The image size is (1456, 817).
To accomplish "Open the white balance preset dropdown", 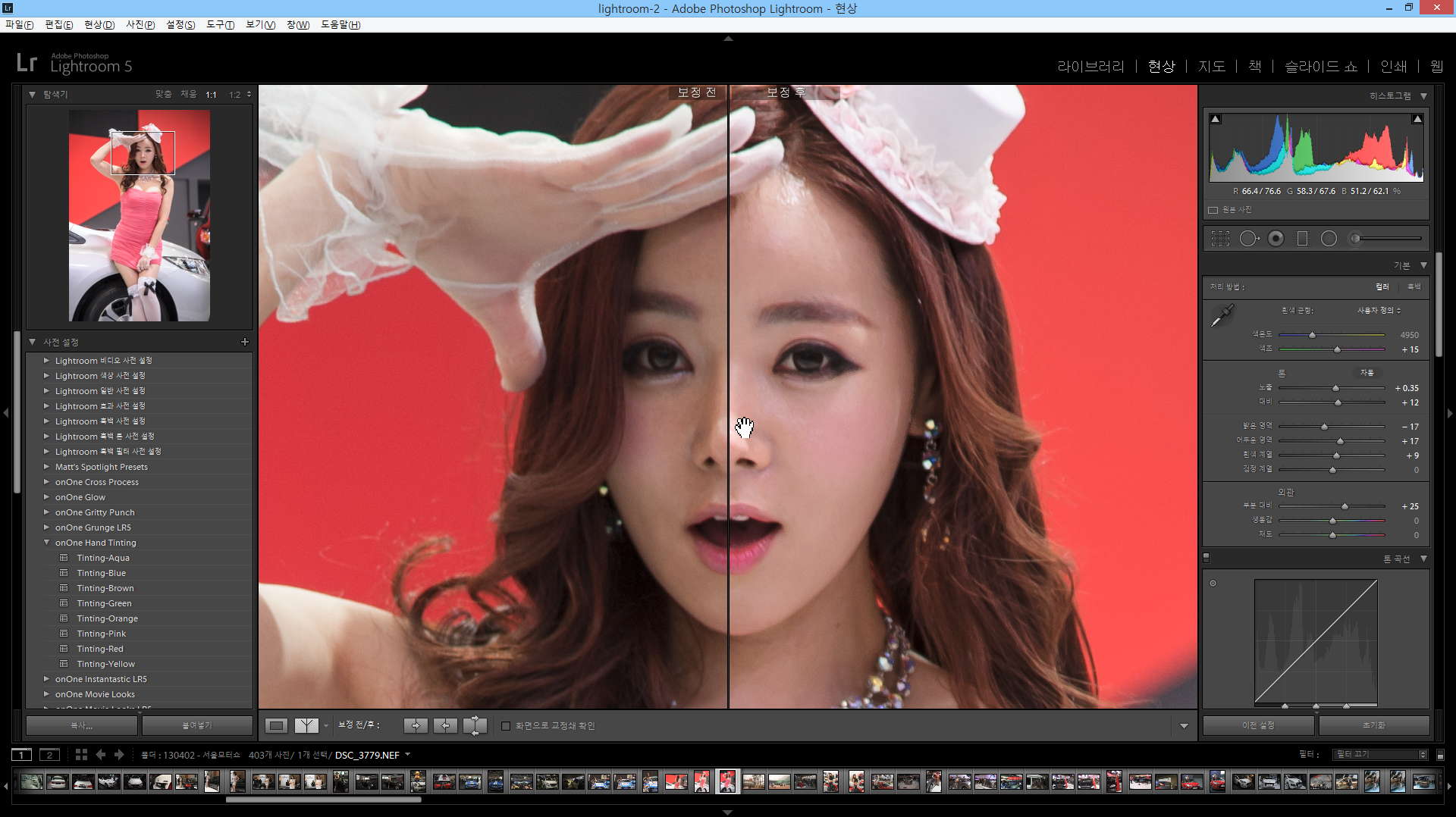I will 1379,310.
